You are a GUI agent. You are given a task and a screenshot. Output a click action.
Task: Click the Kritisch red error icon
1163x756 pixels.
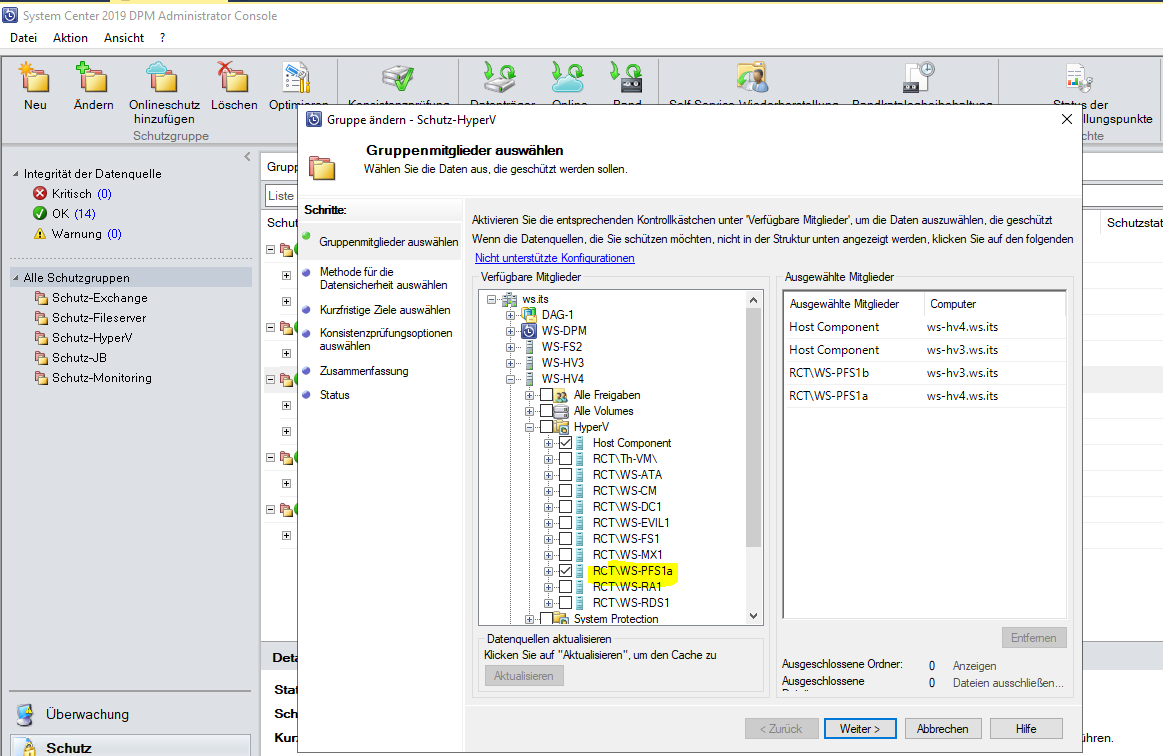[x=40, y=194]
